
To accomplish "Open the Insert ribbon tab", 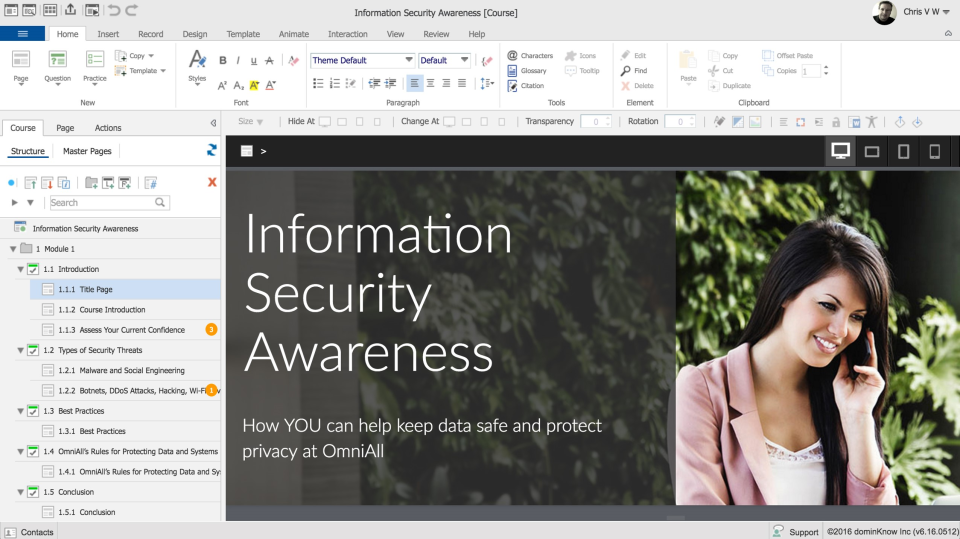I will pyautogui.click(x=108, y=34).
